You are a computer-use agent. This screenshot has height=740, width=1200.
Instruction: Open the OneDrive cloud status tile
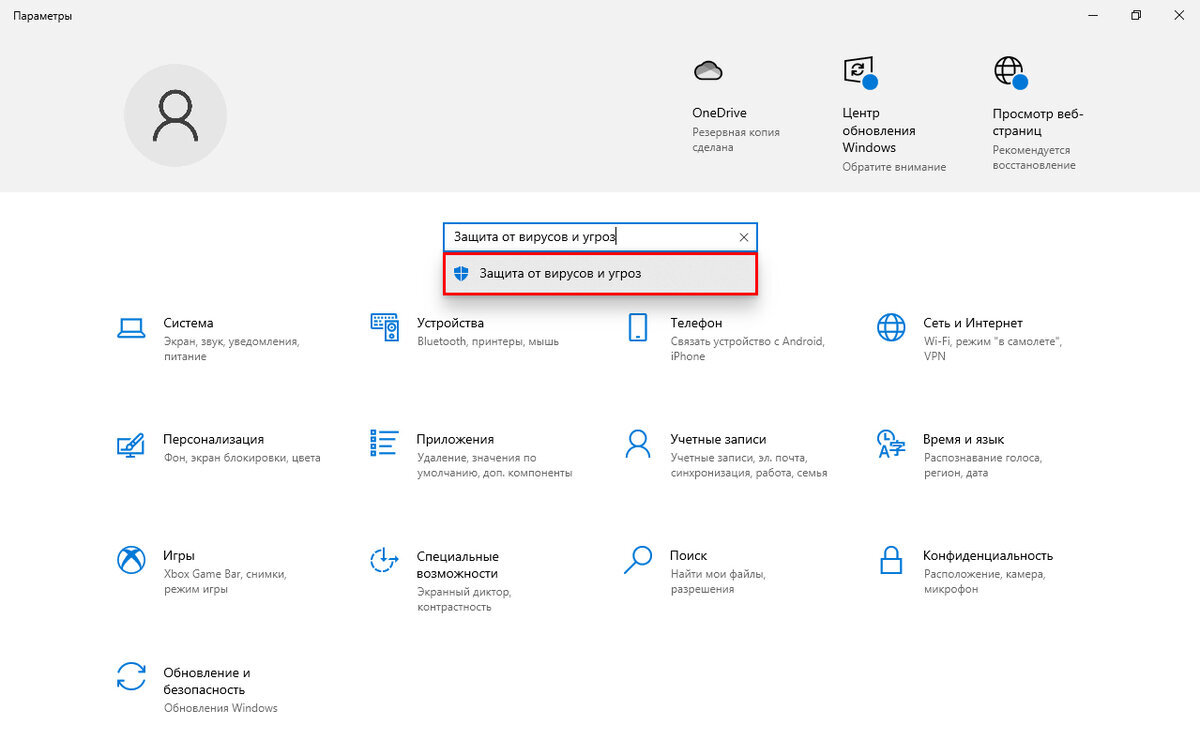coord(708,72)
